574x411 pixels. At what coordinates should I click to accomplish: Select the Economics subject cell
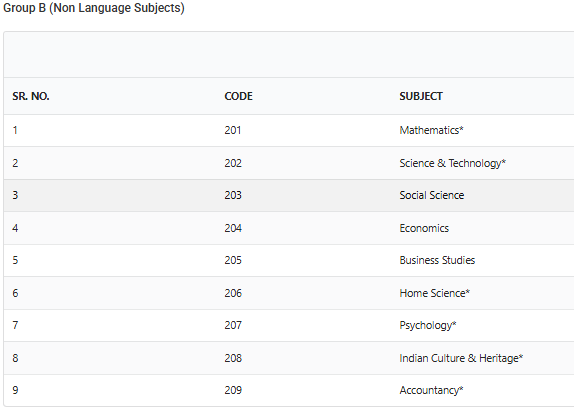pos(424,228)
